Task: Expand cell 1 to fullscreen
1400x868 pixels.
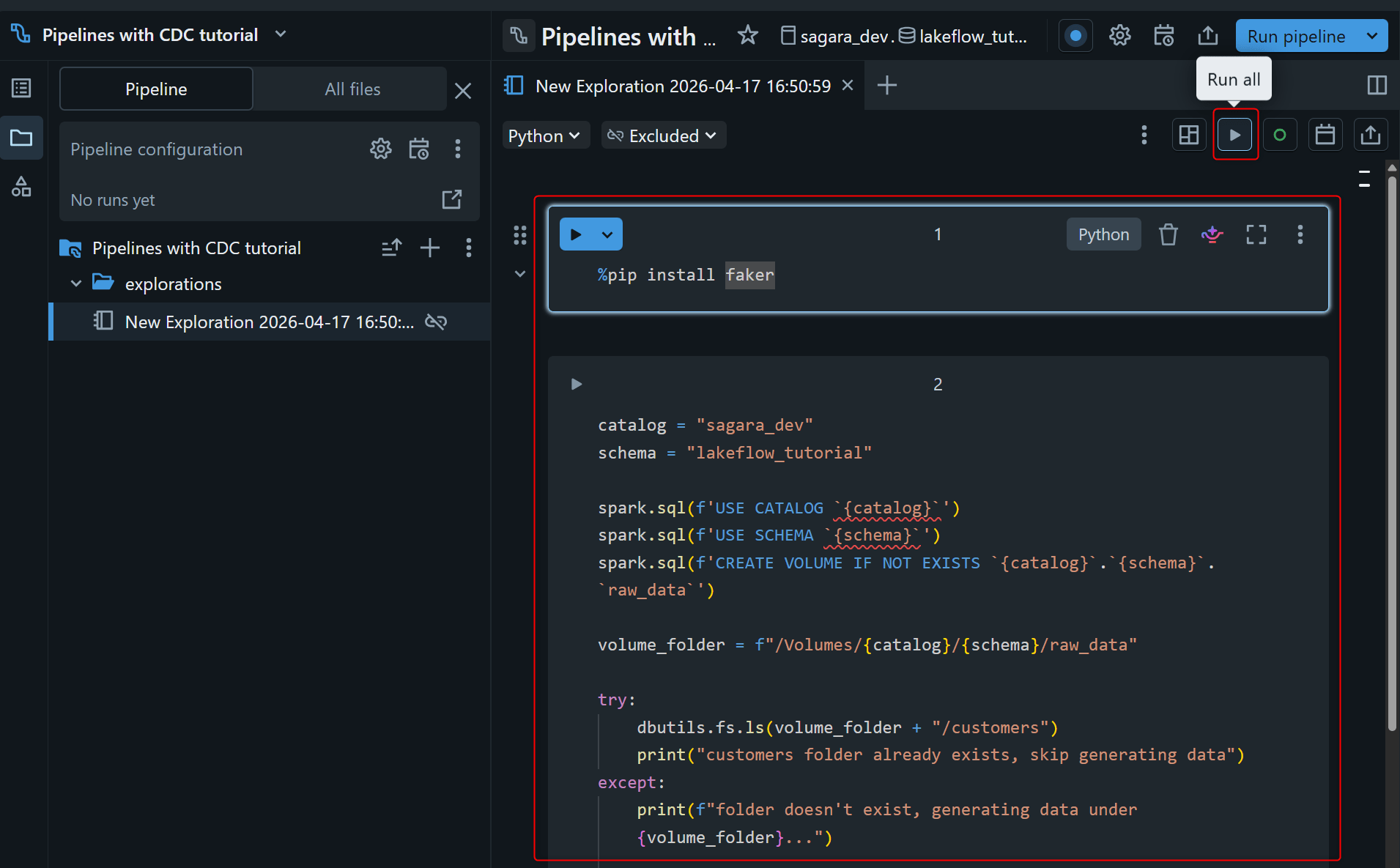Action: coord(1256,234)
